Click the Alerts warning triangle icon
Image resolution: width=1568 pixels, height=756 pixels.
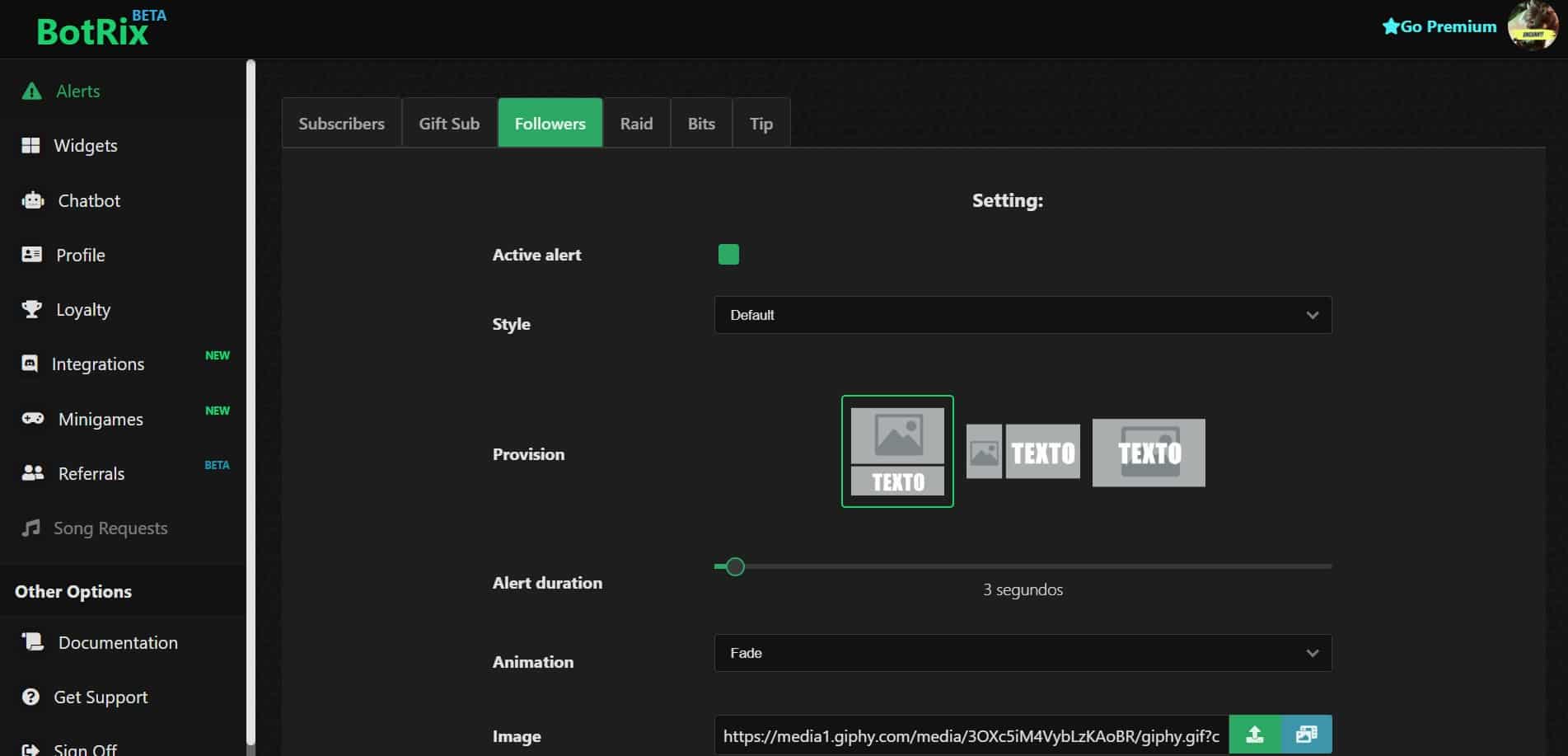coord(30,91)
